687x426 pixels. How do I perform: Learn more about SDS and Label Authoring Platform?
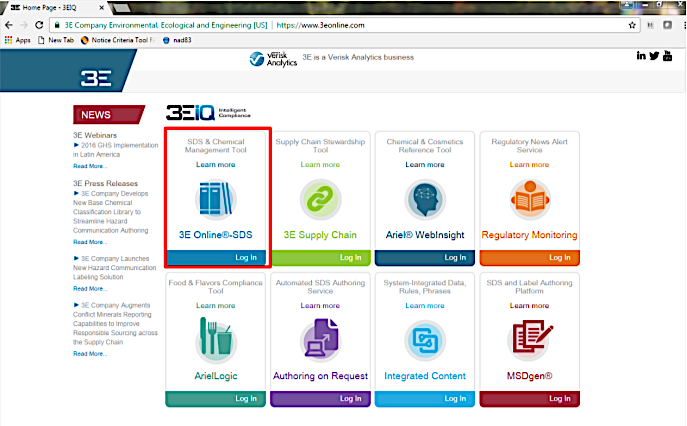[x=529, y=305]
